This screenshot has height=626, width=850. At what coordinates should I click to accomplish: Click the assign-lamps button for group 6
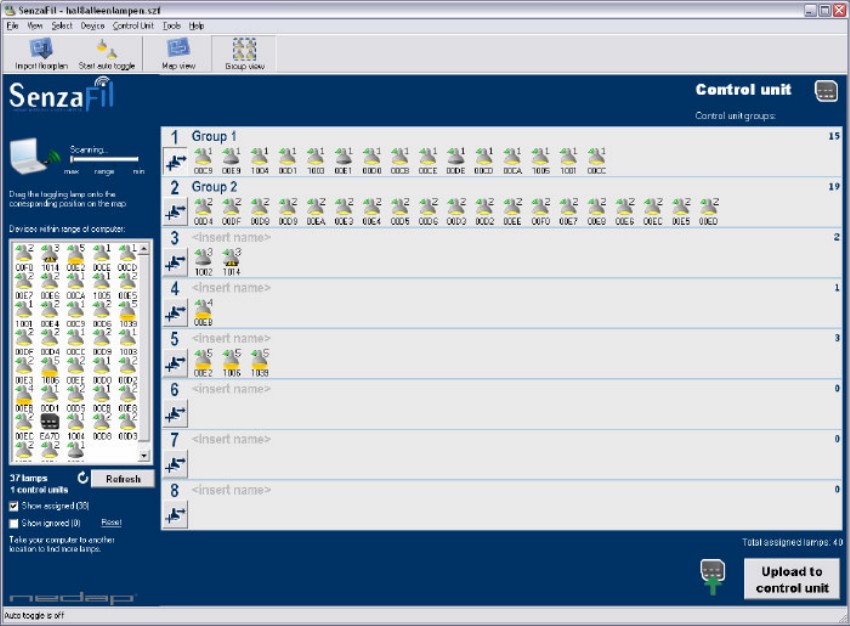point(175,414)
